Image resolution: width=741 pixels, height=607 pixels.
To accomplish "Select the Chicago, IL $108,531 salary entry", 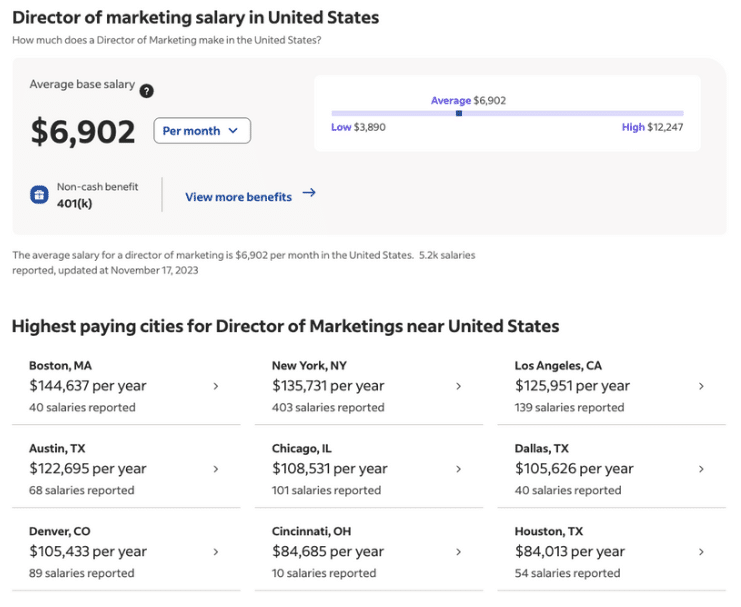I will pyautogui.click(x=369, y=469).
